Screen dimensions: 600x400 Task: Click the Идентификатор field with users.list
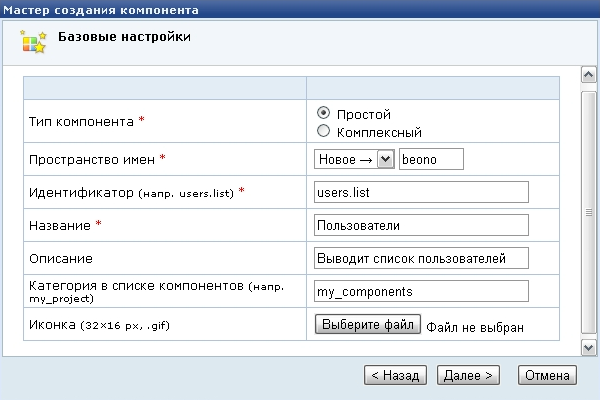(x=420, y=191)
